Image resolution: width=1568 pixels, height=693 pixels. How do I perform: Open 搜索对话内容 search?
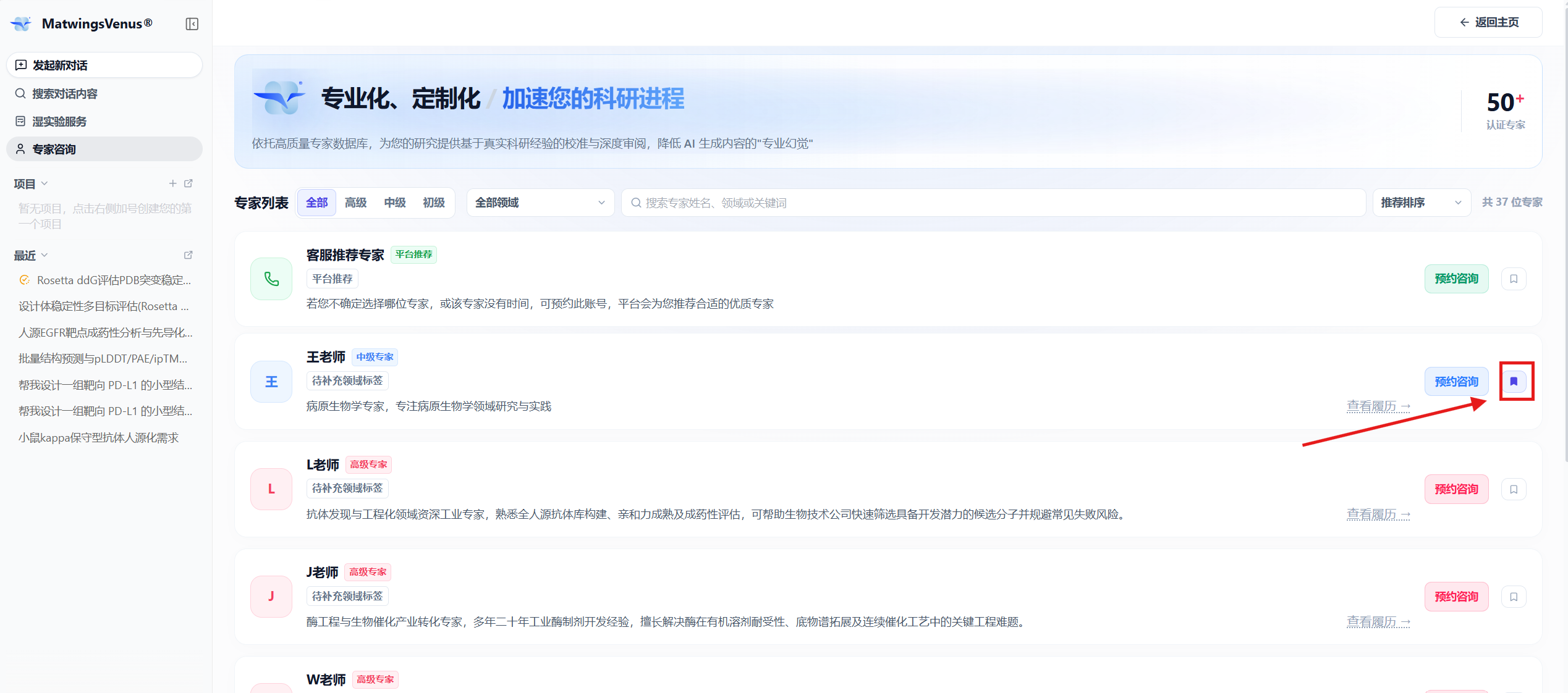click(x=104, y=93)
